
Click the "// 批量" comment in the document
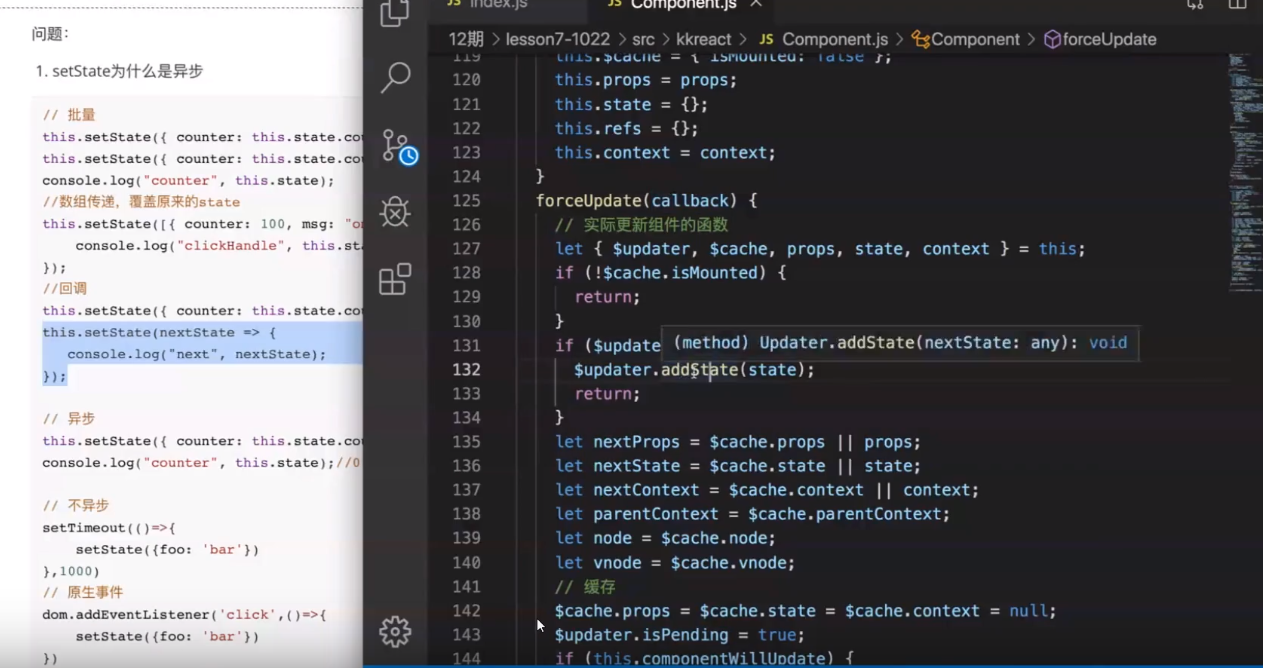tap(69, 115)
